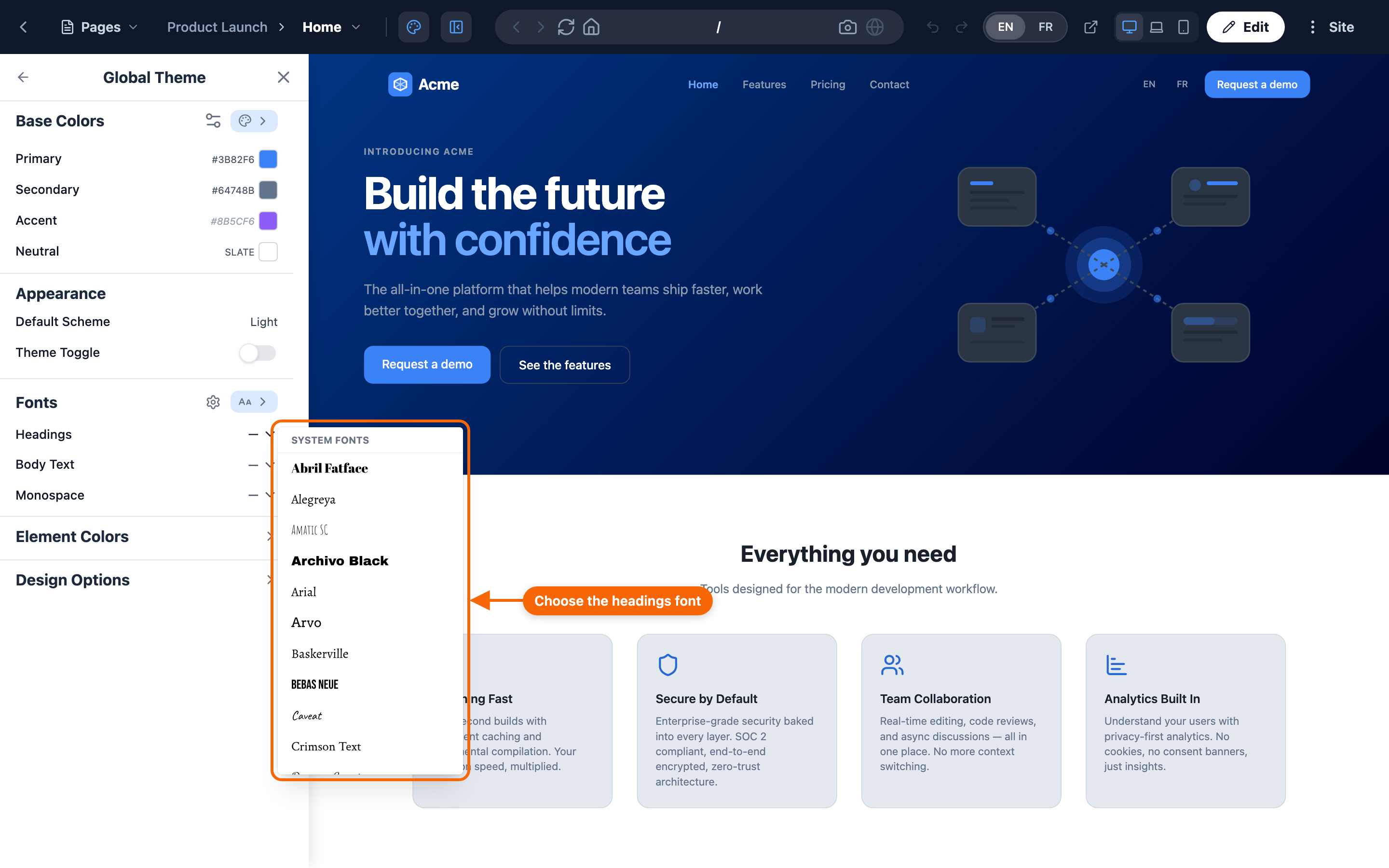Click Pricing in site navigation
The height and width of the screenshot is (868, 1389).
[x=827, y=84]
